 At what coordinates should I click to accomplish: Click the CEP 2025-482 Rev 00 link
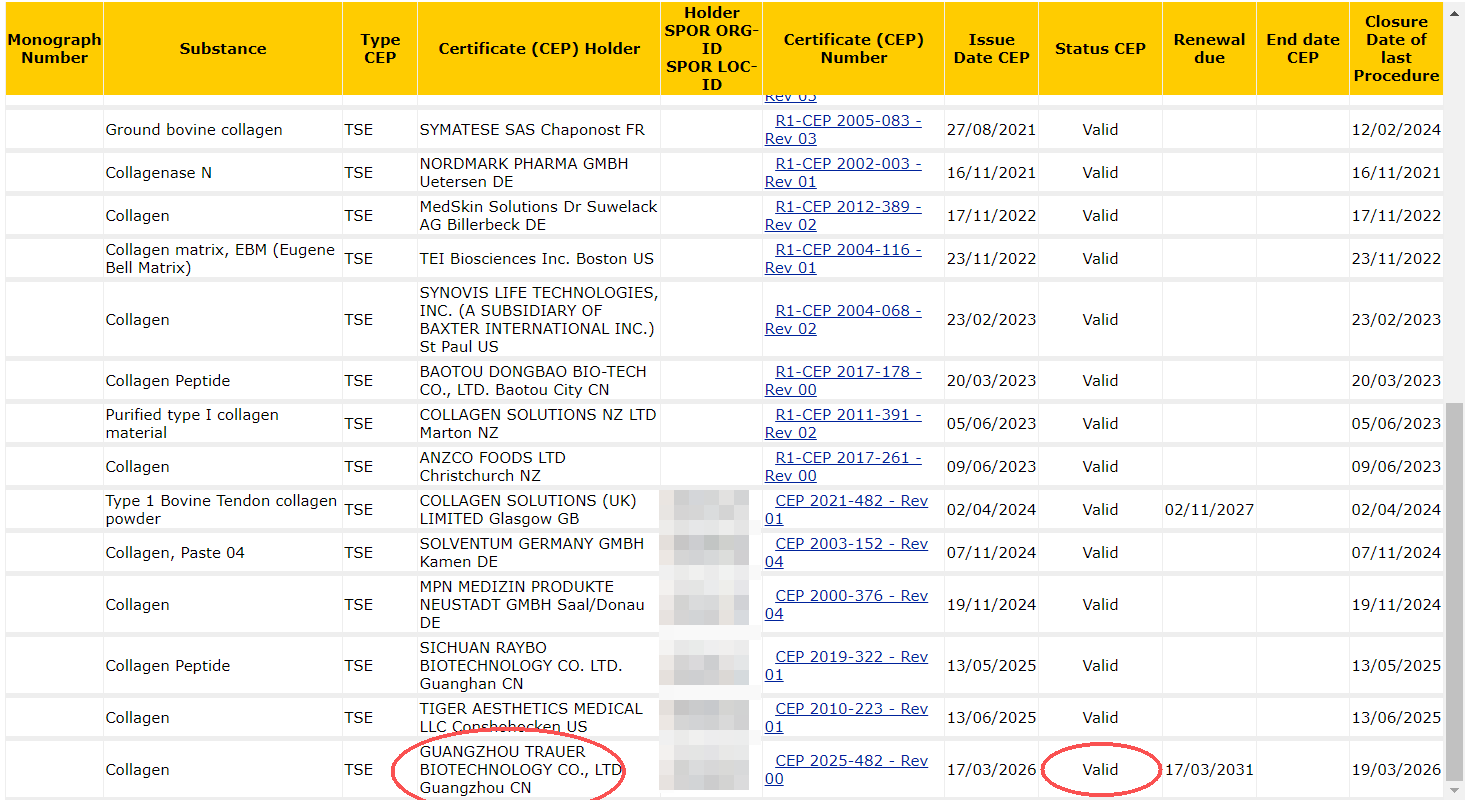point(851,761)
